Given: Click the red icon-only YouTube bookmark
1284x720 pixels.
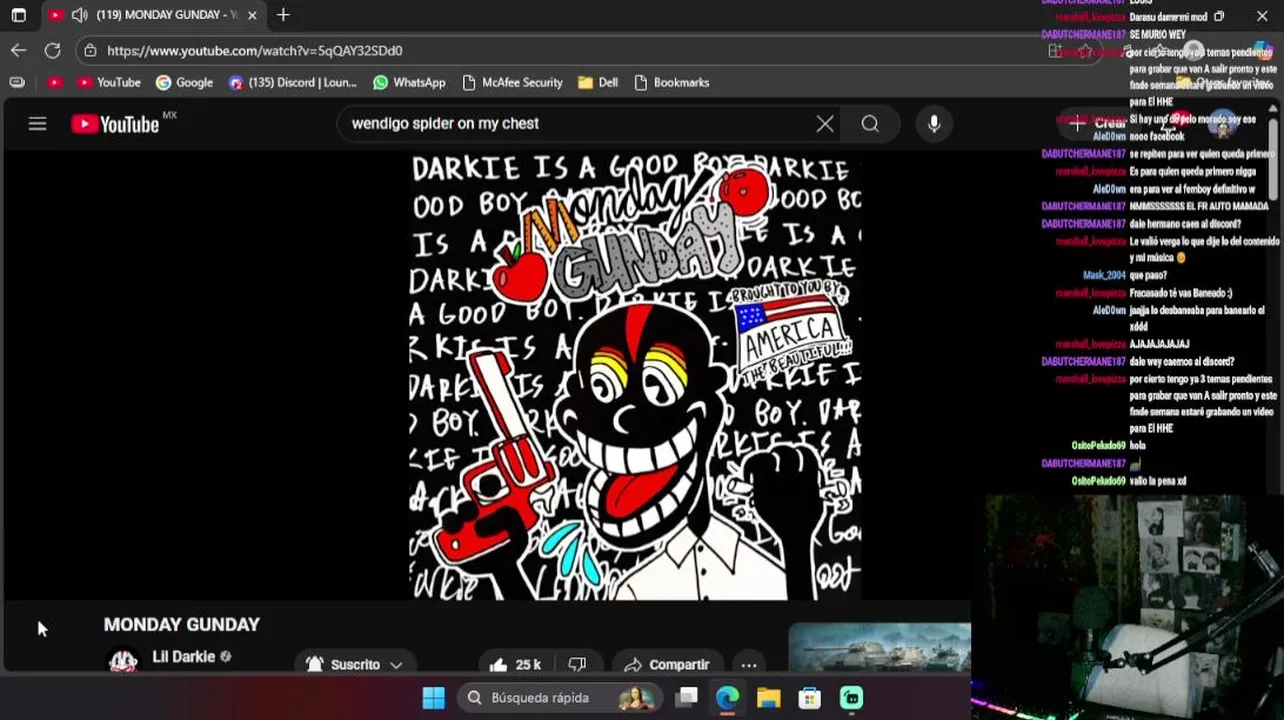Looking at the screenshot, I should pos(55,82).
